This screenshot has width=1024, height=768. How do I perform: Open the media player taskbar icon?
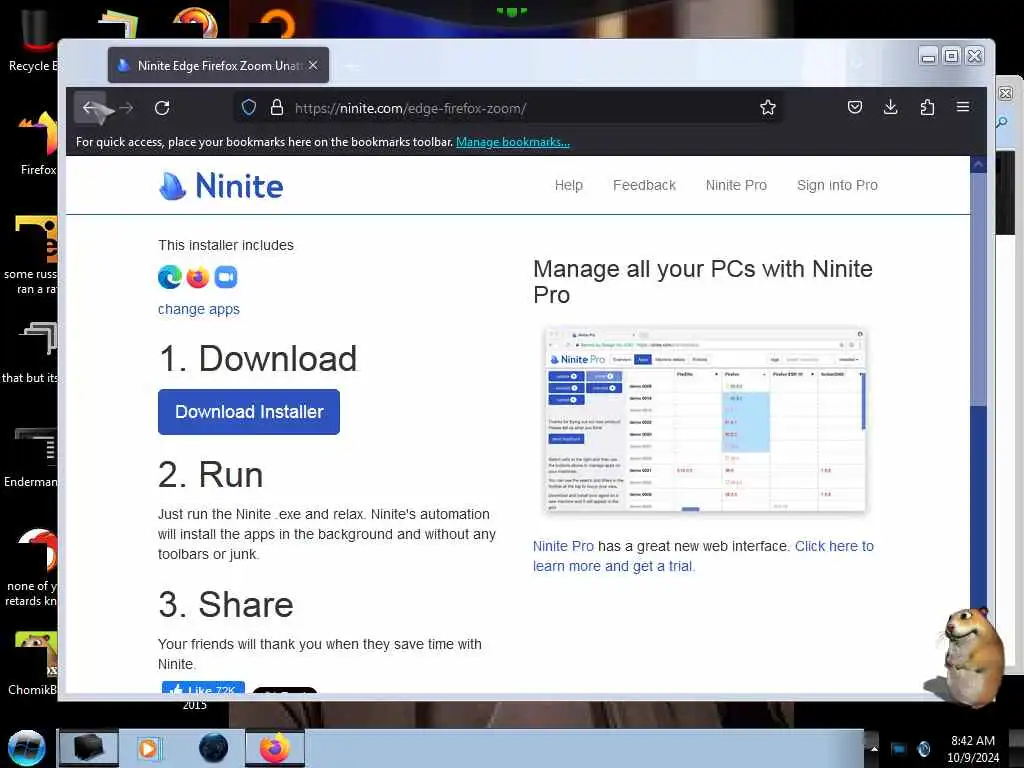pos(148,748)
